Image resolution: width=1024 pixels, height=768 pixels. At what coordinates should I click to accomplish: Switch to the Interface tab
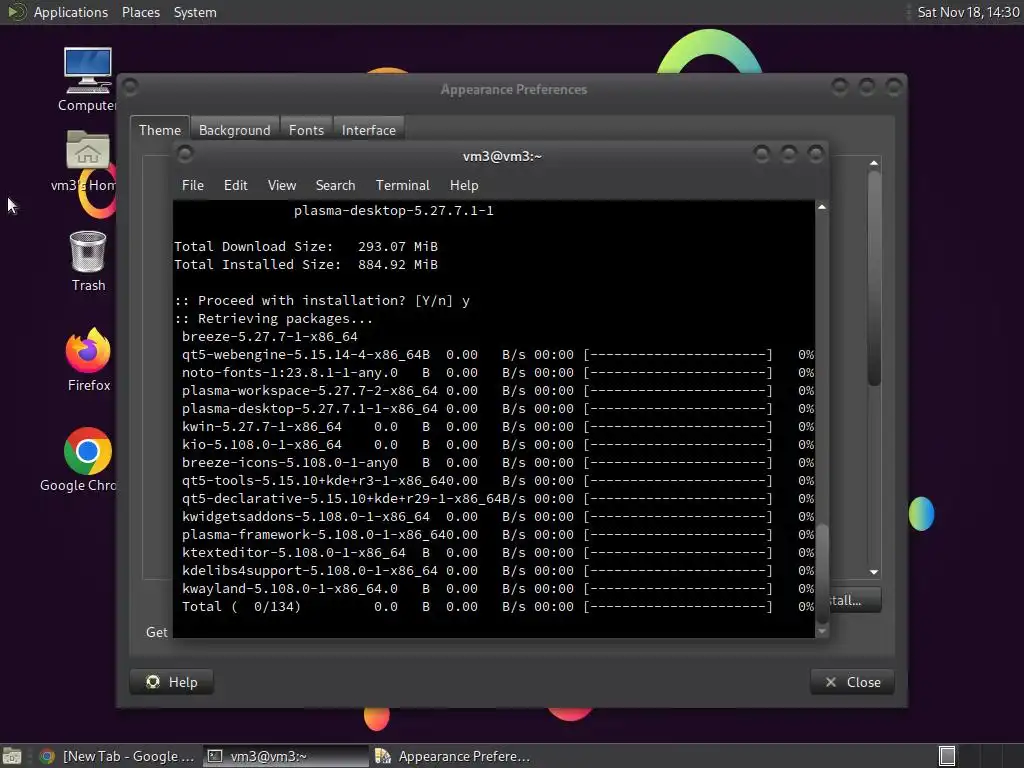pos(369,130)
